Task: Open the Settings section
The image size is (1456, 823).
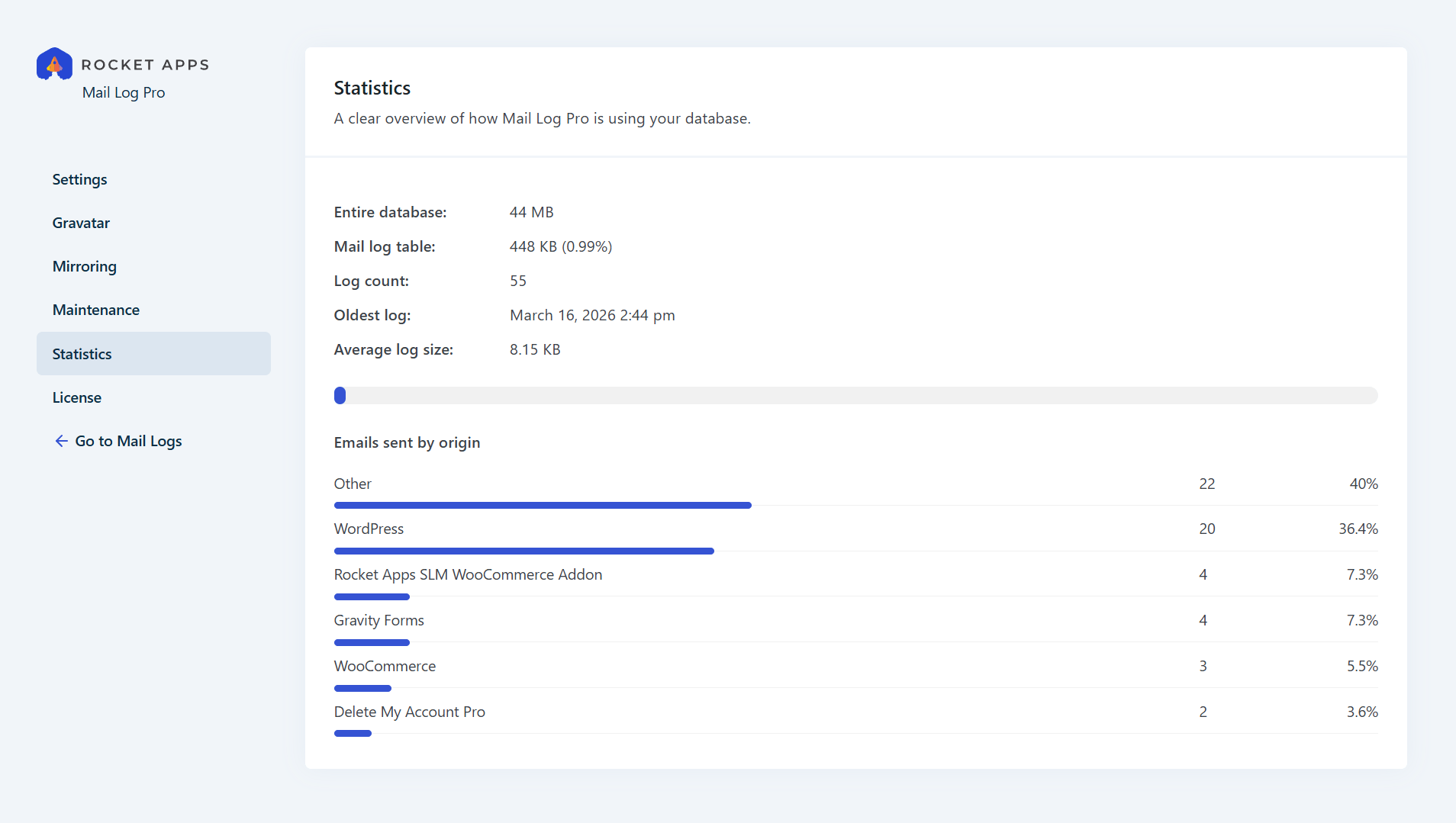Action: click(x=79, y=179)
